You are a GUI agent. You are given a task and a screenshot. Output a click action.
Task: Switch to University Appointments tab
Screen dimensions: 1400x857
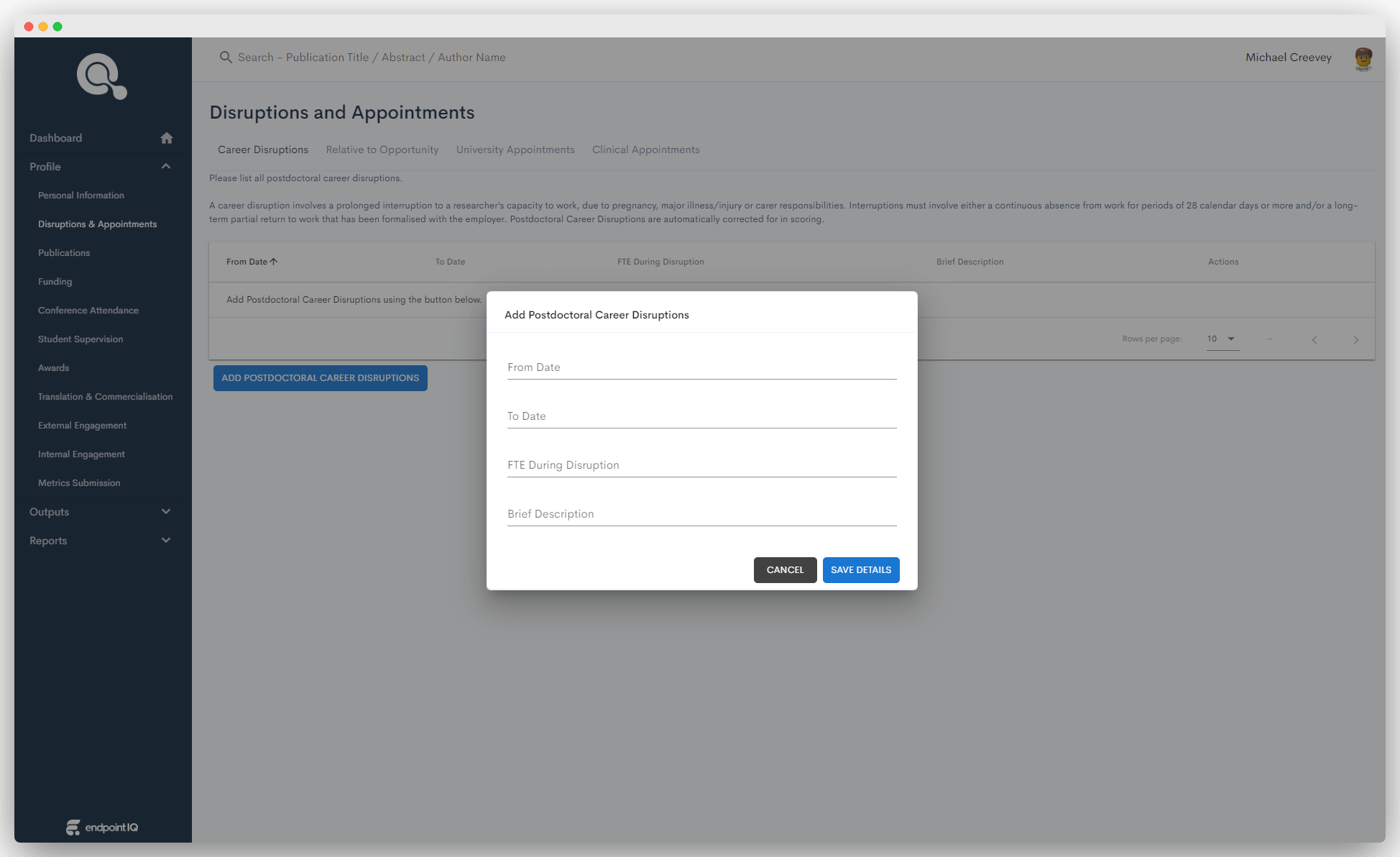tap(515, 150)
